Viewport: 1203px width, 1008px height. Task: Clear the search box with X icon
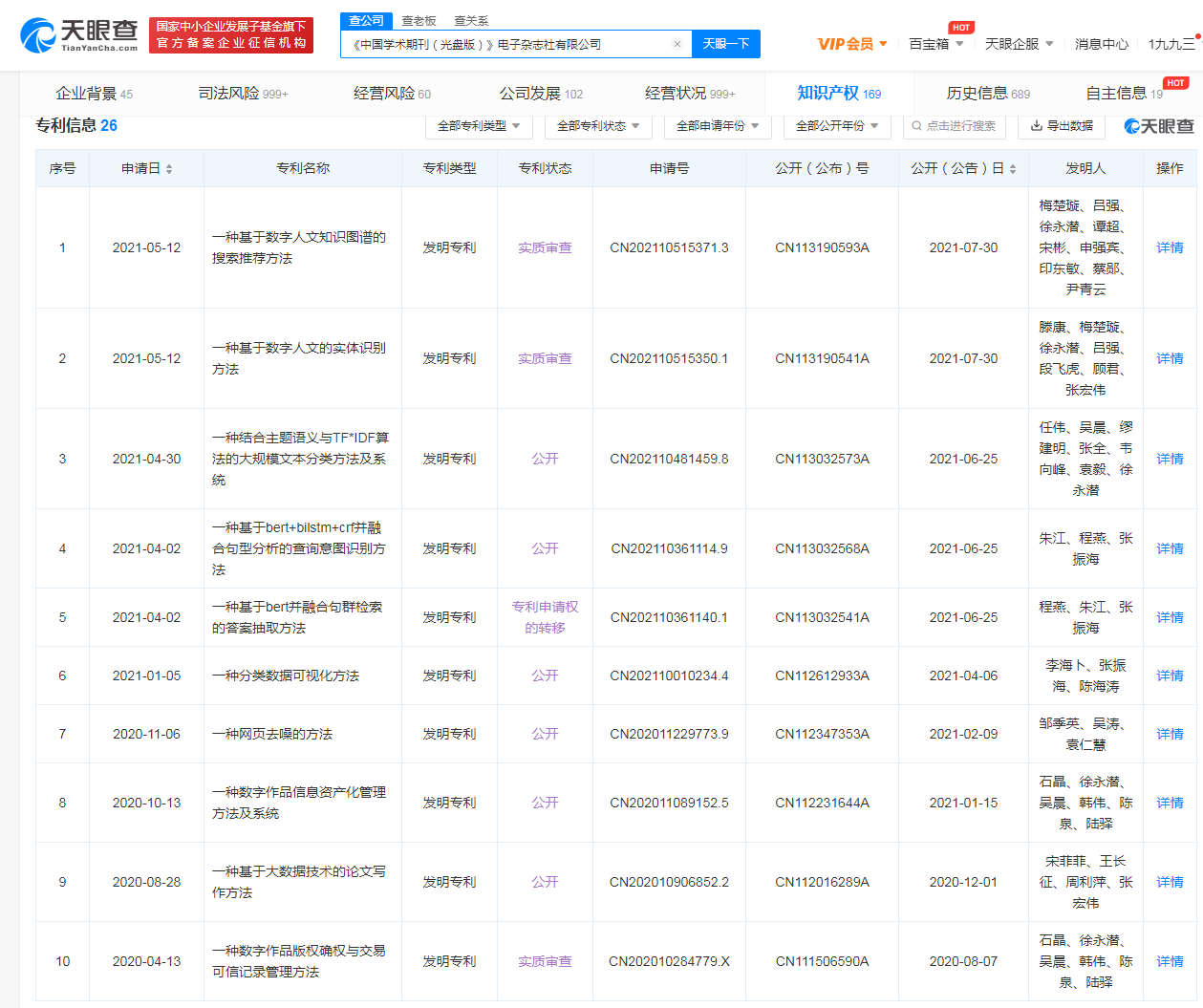pyautogui.click(x=677, y=44)
